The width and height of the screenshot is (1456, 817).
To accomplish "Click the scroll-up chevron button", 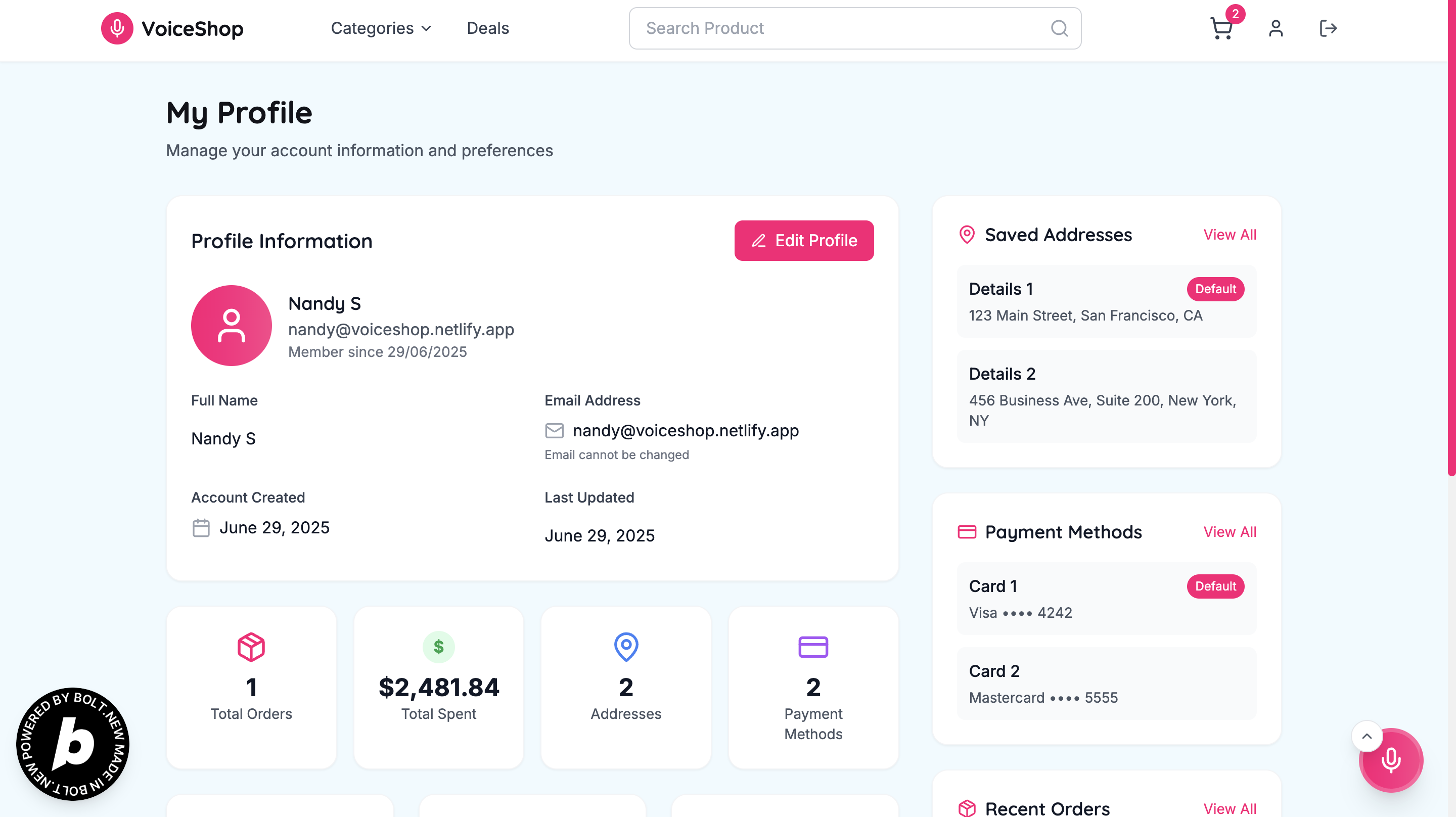I will (1367, 736).
